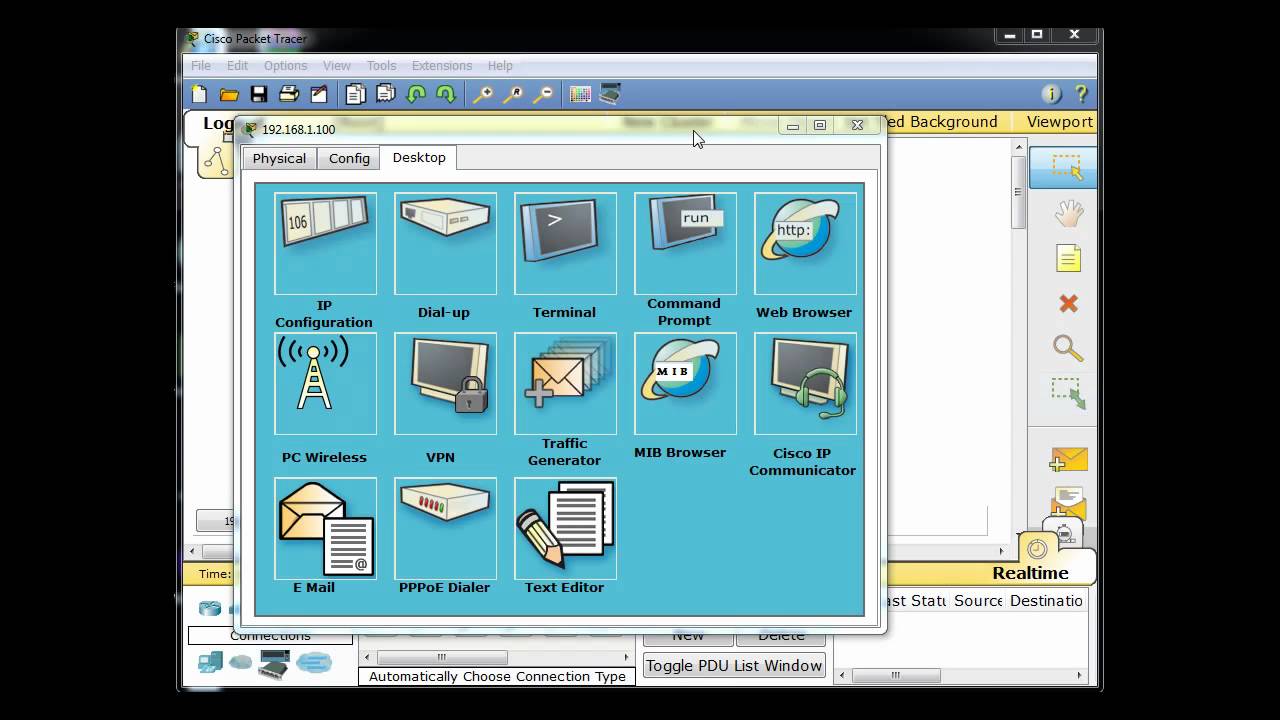
Task: Launch the Text Editor
Action: click(565, 529)
